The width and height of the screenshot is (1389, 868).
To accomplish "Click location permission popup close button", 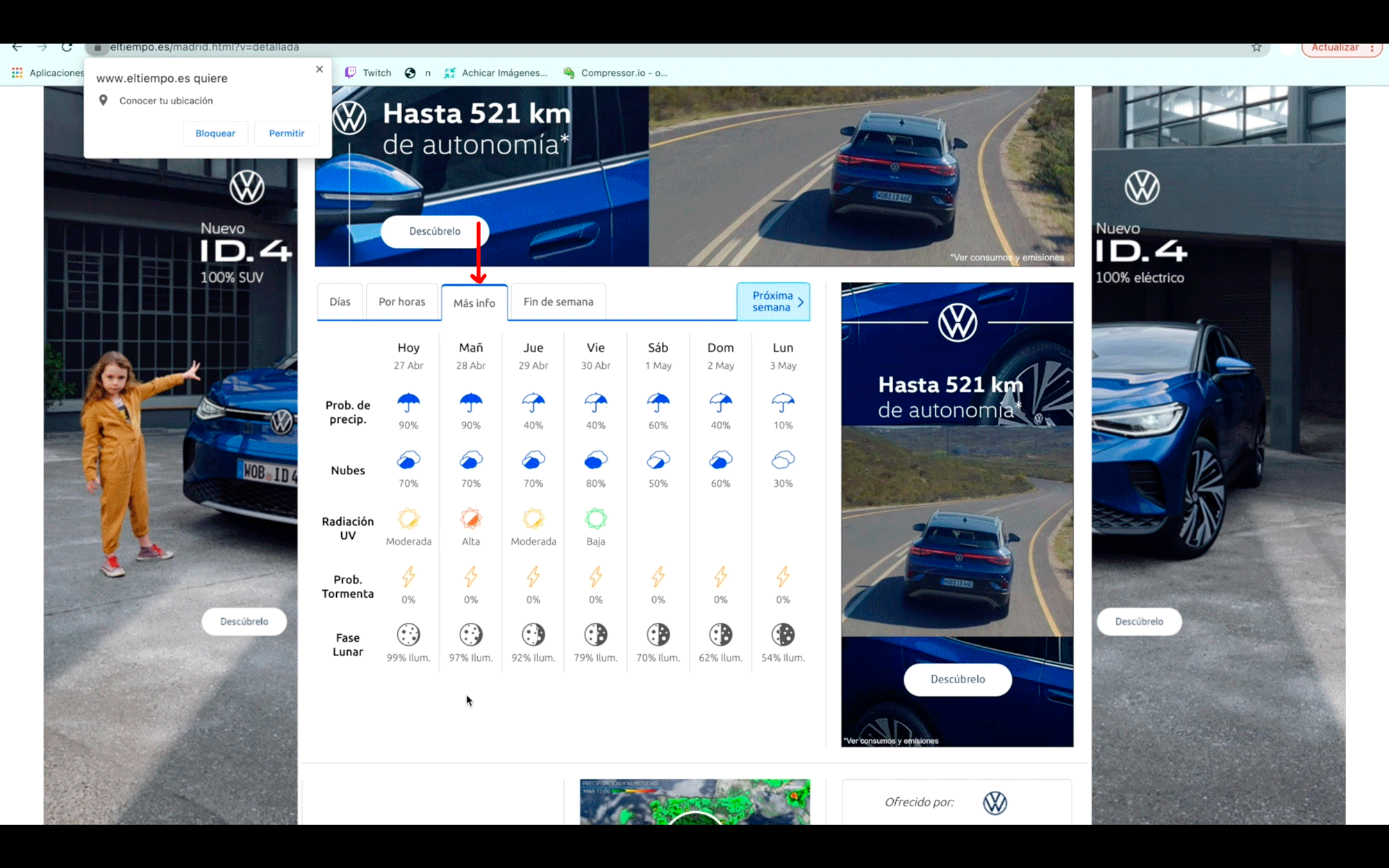I will (x=319, y=69).
